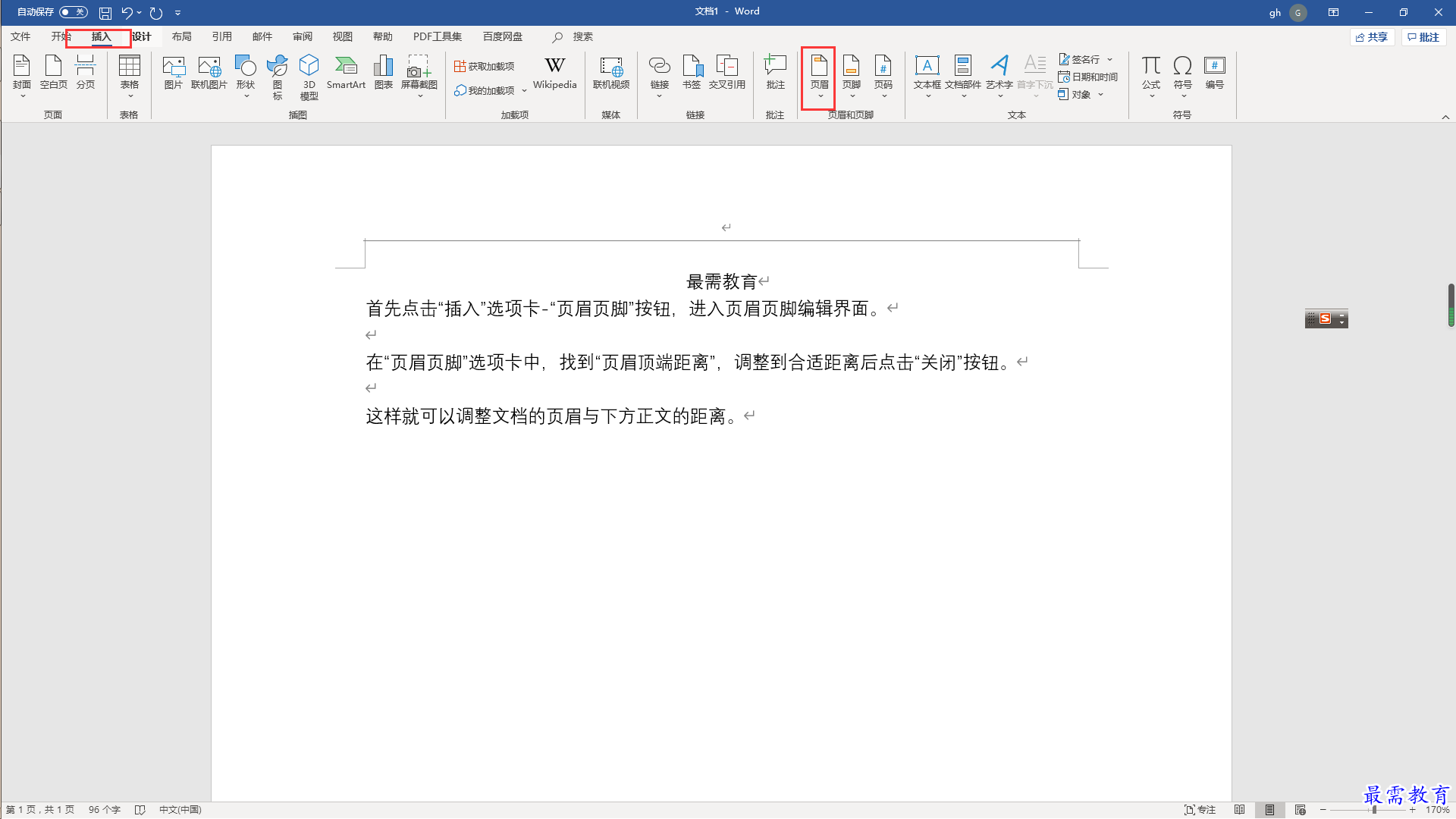Open the page number (页码) dropdown
The width and height of the screenshot is (1456, 819).
click(883, 76)
